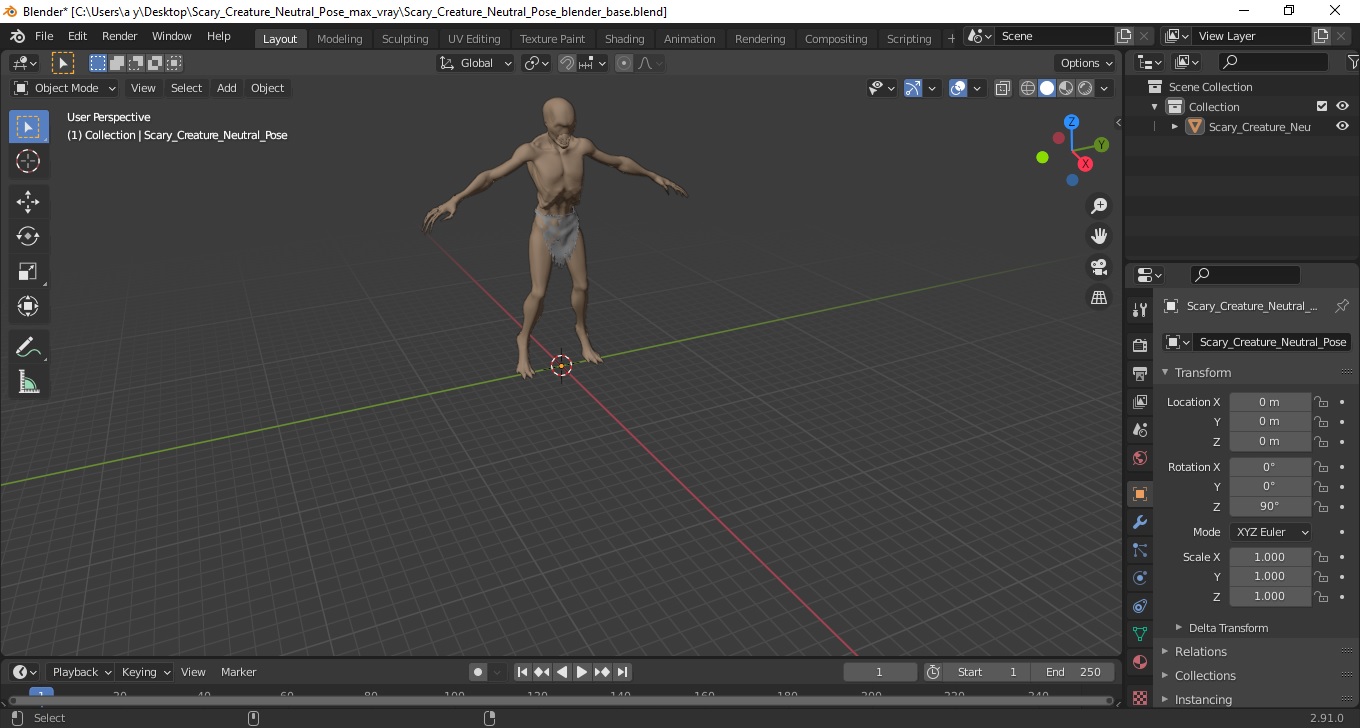Open the Keying dropdown in the timeline
Screen dimensions: 1360x728
tap(145, 672)
